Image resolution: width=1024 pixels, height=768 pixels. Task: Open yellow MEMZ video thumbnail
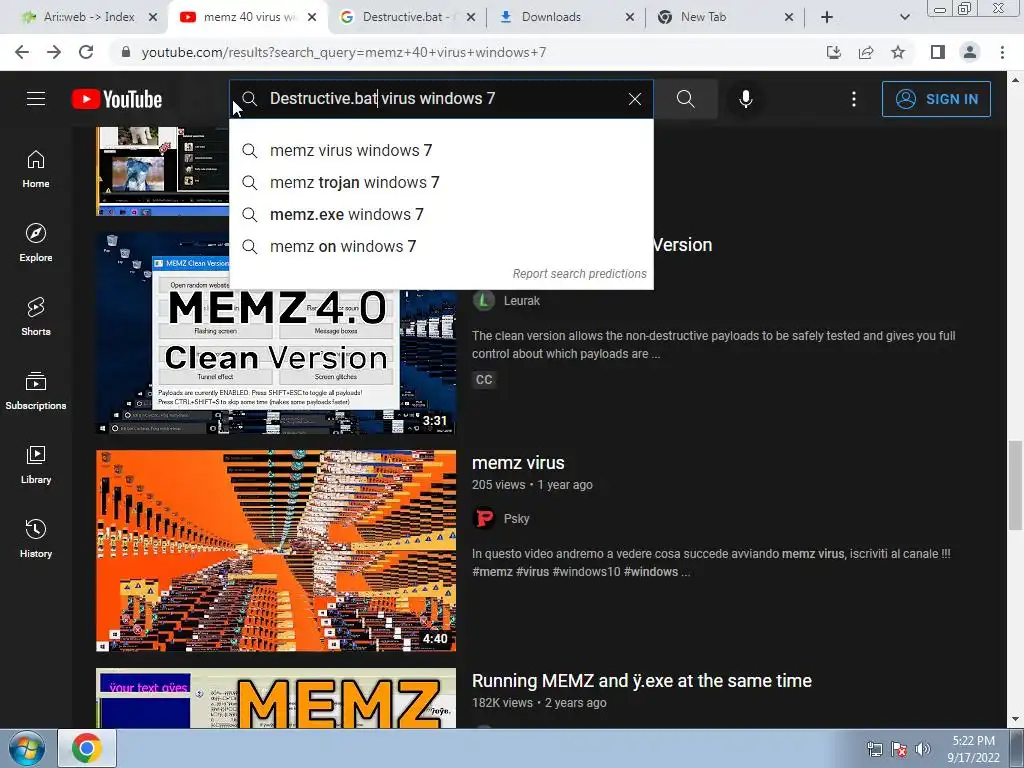(x=276, y=697)
